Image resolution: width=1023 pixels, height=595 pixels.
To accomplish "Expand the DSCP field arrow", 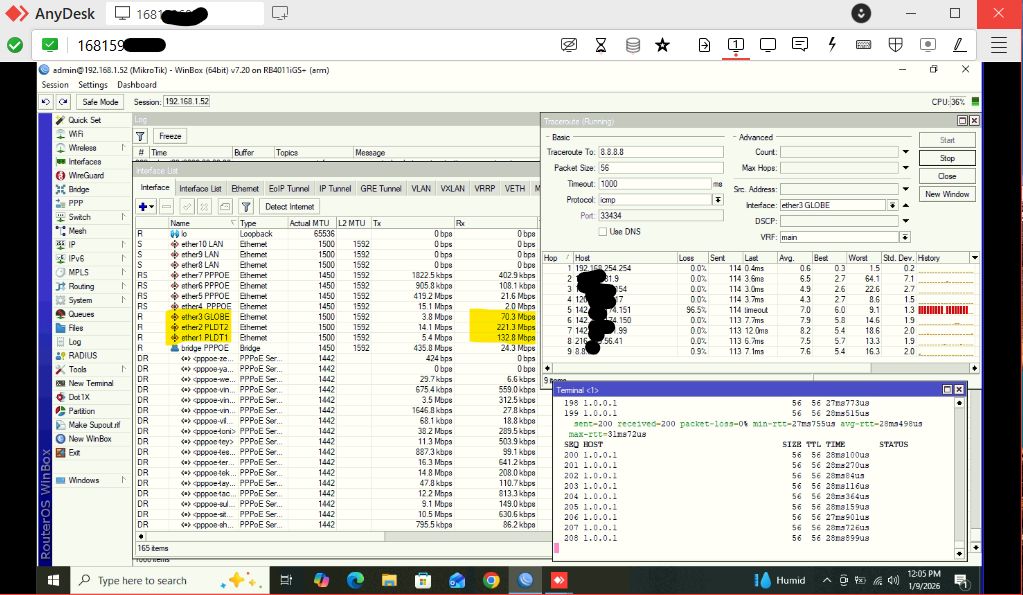I will click(x=906, y=221).
